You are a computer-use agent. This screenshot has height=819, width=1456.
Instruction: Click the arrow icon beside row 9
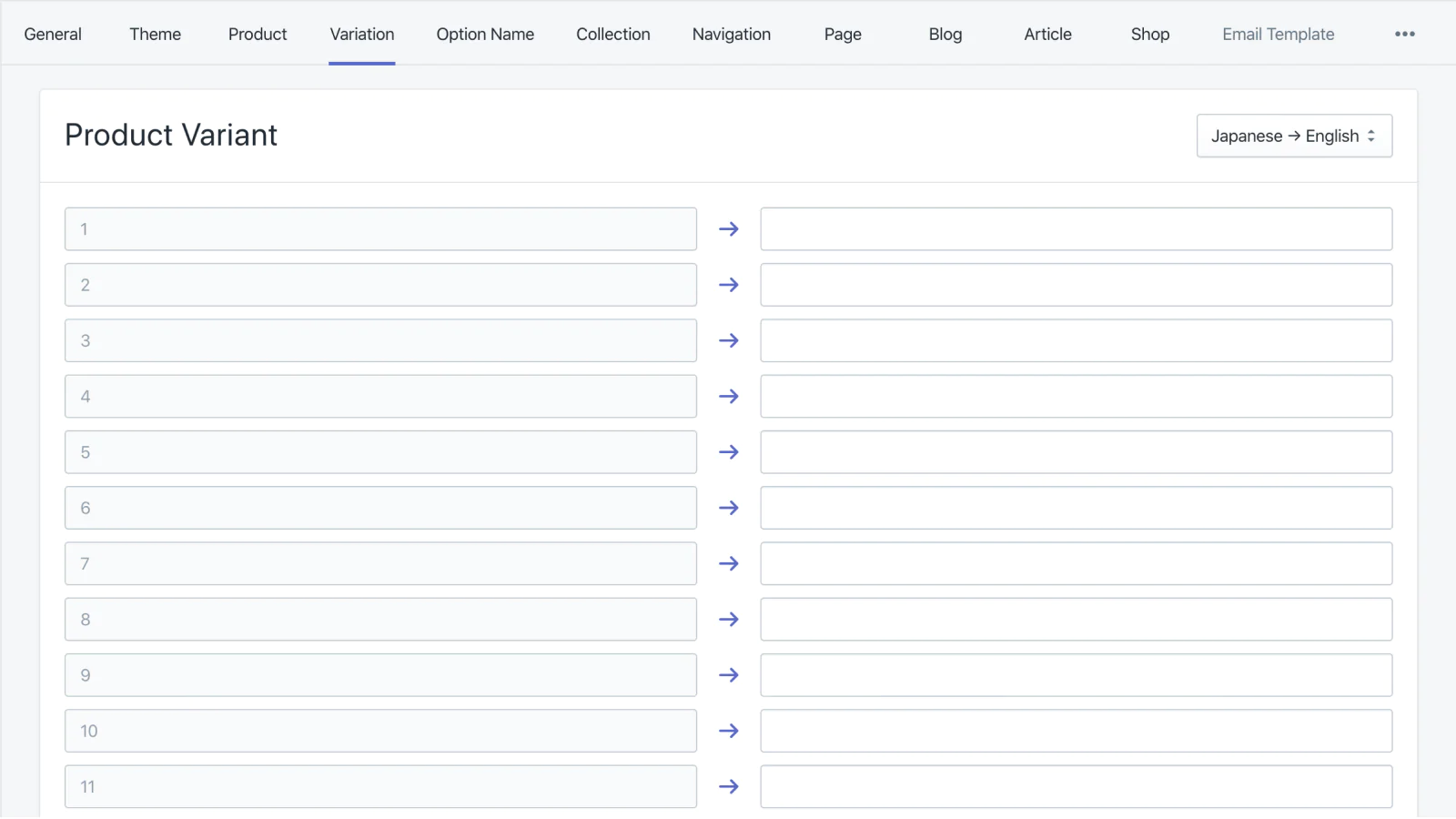(728, 675)
